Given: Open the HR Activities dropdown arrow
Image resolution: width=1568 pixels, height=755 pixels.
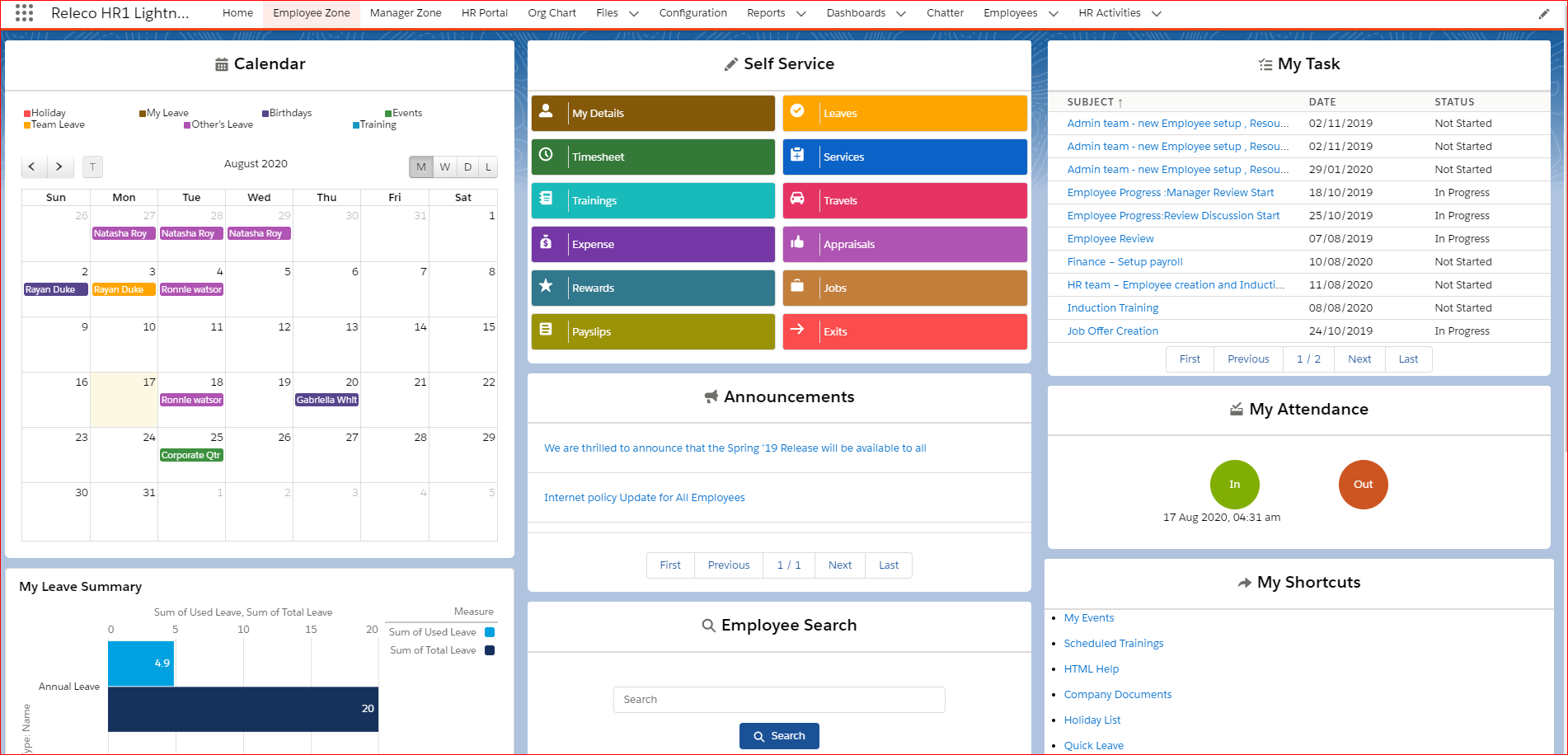Looking at the screenshot, I should [x=1157, y=14].
